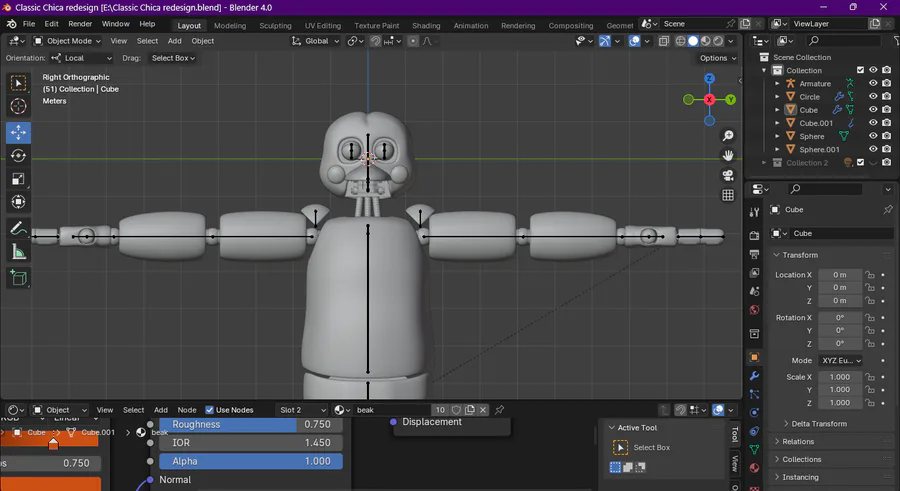Click beak material name field

click(x=391, y=410)
